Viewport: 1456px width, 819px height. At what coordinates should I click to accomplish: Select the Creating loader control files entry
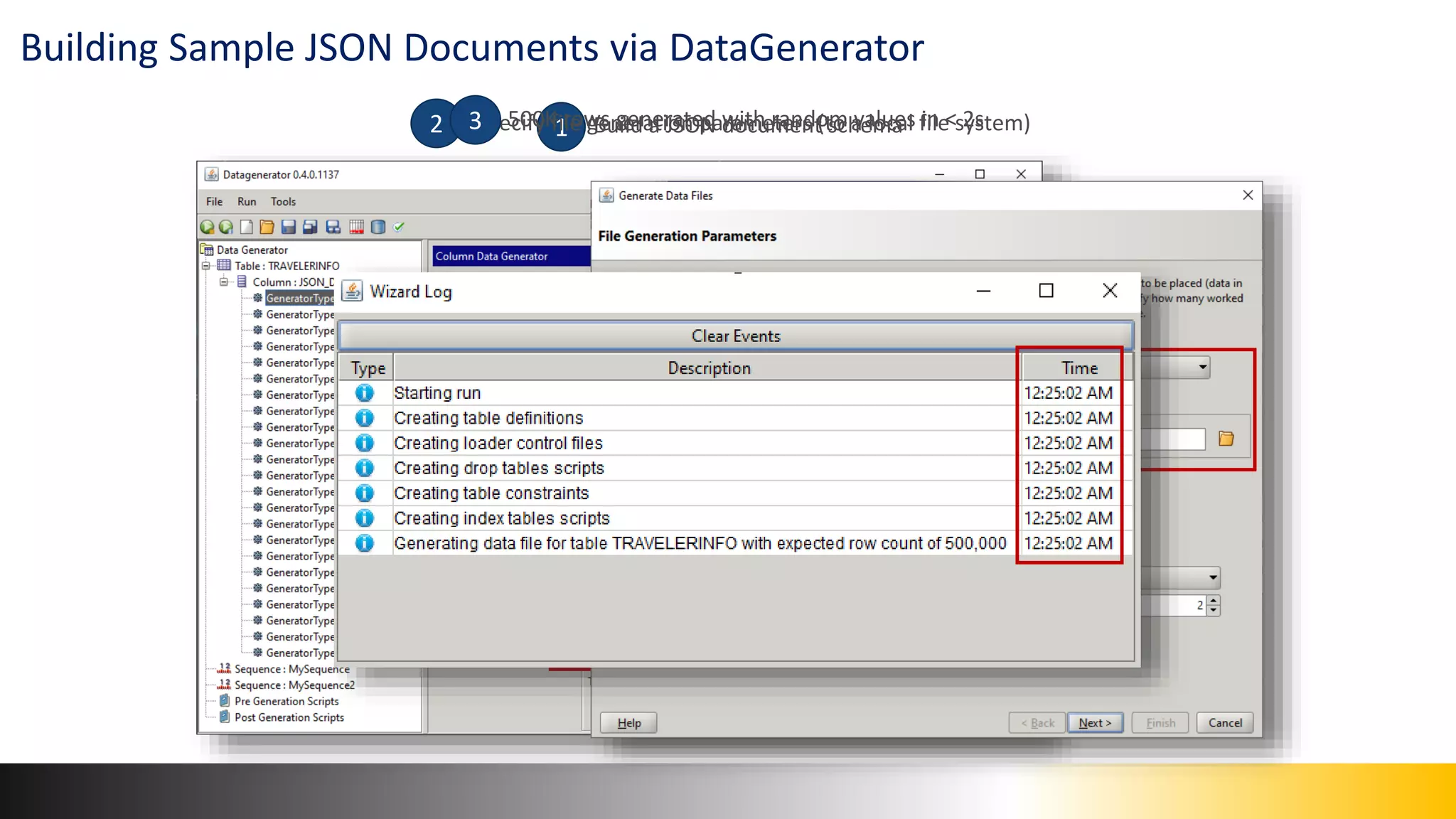tap(736, 443)
